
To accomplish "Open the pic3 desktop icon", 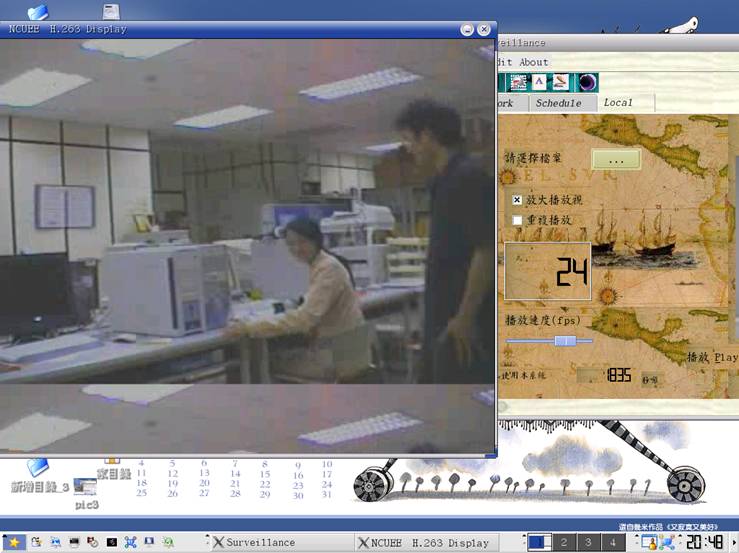I will click(86, 490).
